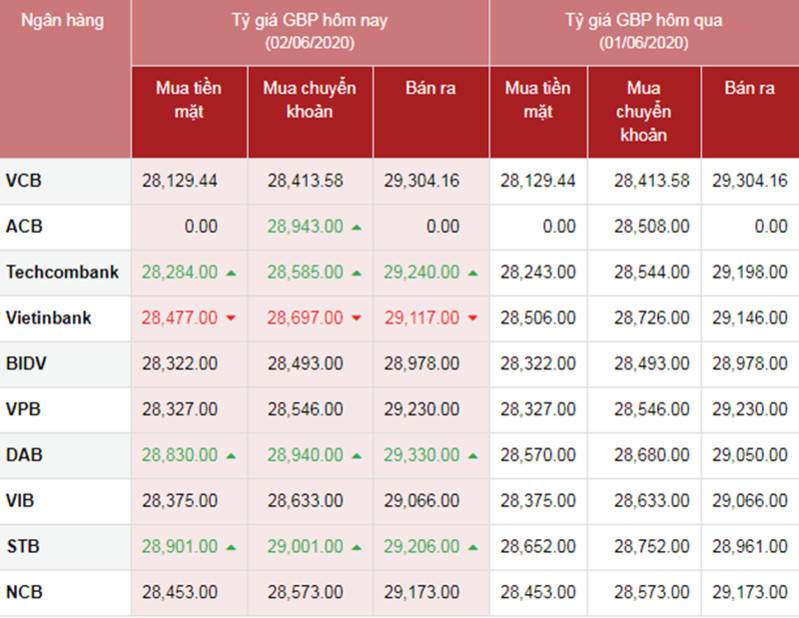Click green arrow beside Techcombank 29,240.00

coord(473,273)
